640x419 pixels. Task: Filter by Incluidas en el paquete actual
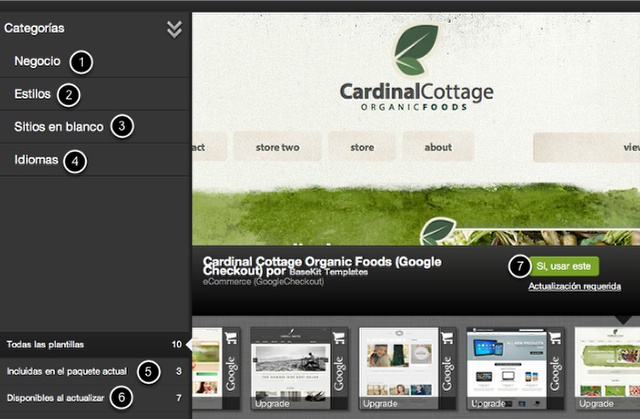96,371
